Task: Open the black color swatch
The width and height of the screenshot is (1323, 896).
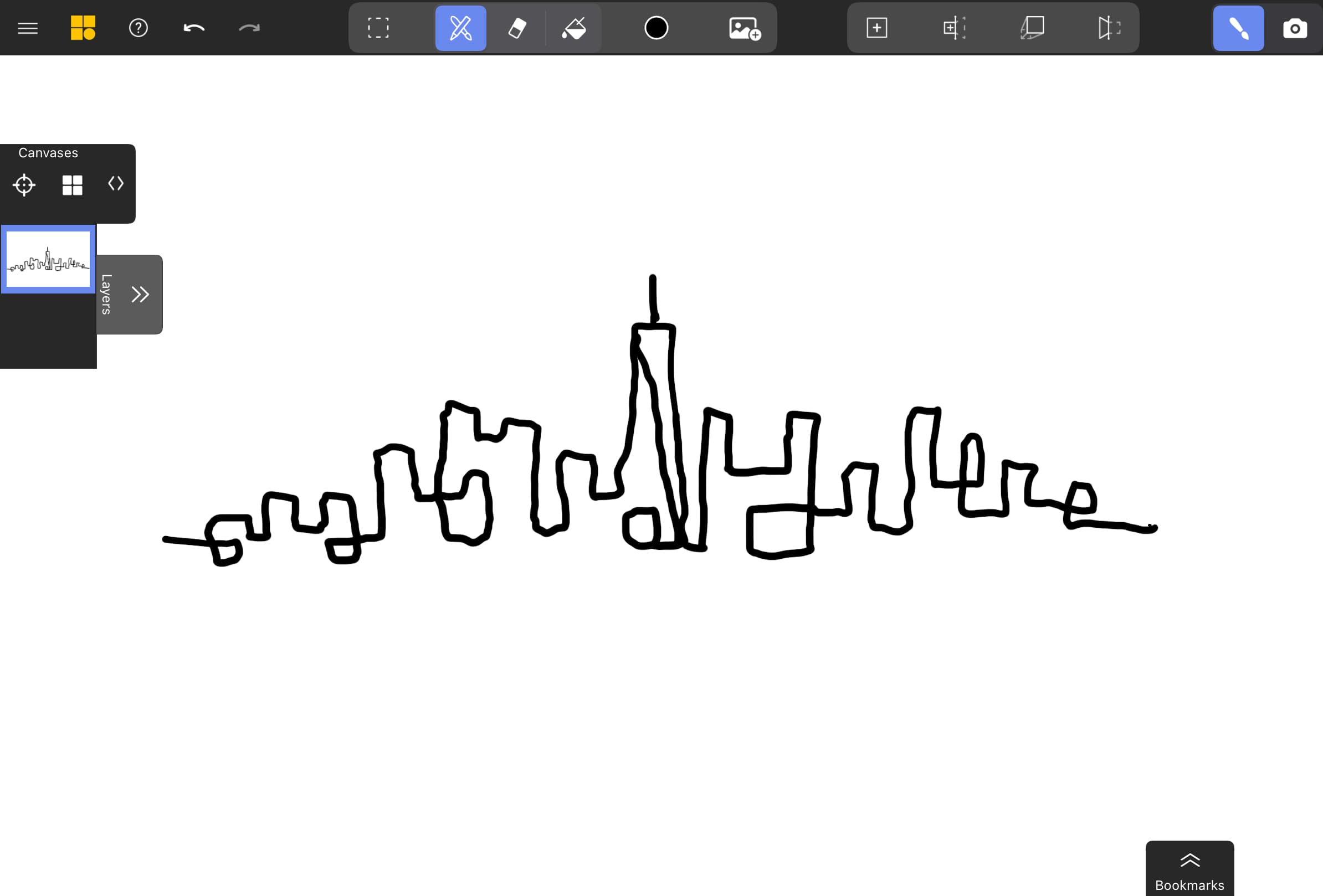Action: pos(656,28)
